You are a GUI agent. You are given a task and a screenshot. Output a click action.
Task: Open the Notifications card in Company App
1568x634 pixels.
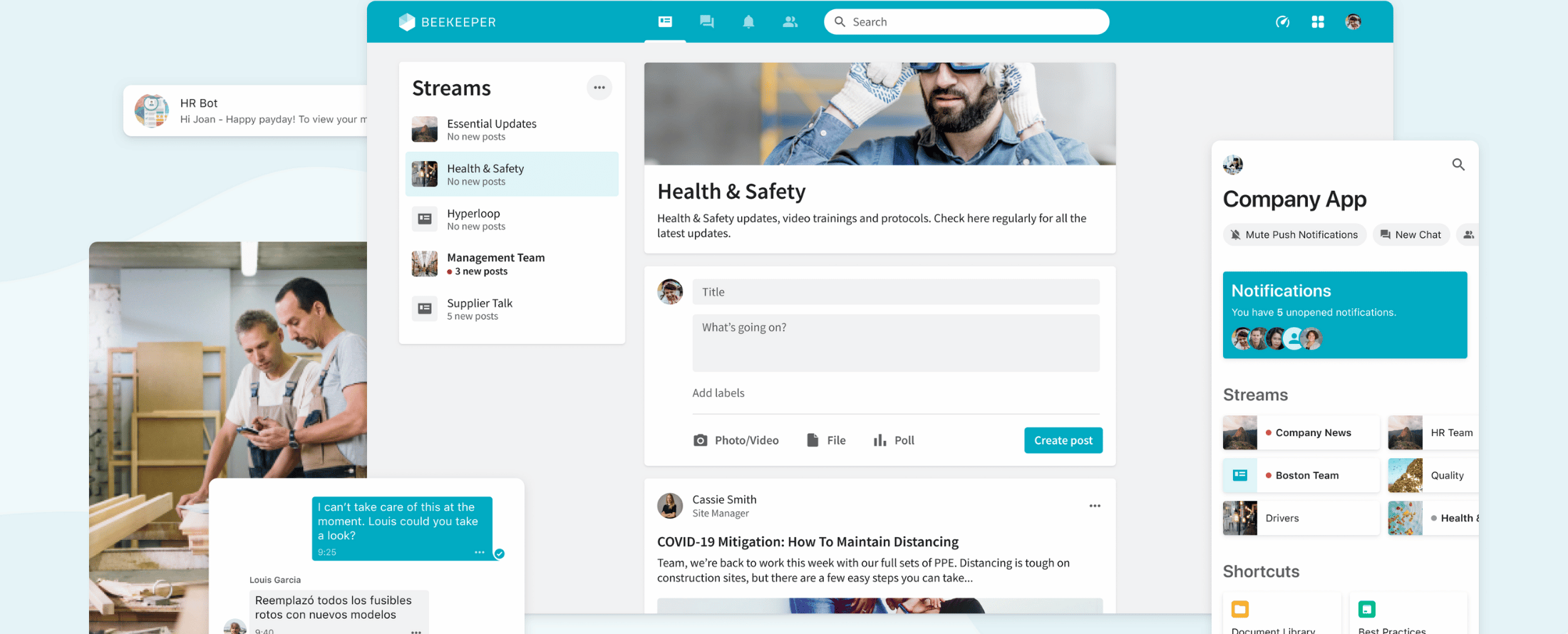point(1344,314)
